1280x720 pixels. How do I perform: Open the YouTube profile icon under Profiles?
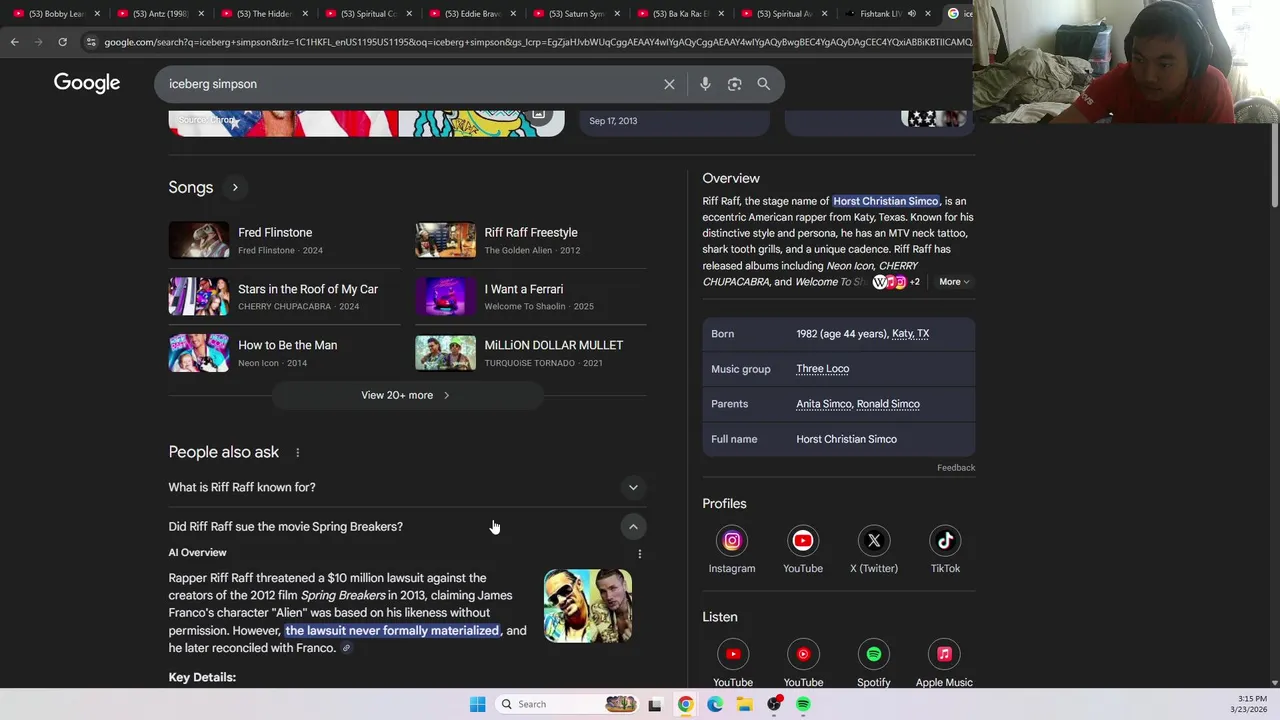[803, 541]
